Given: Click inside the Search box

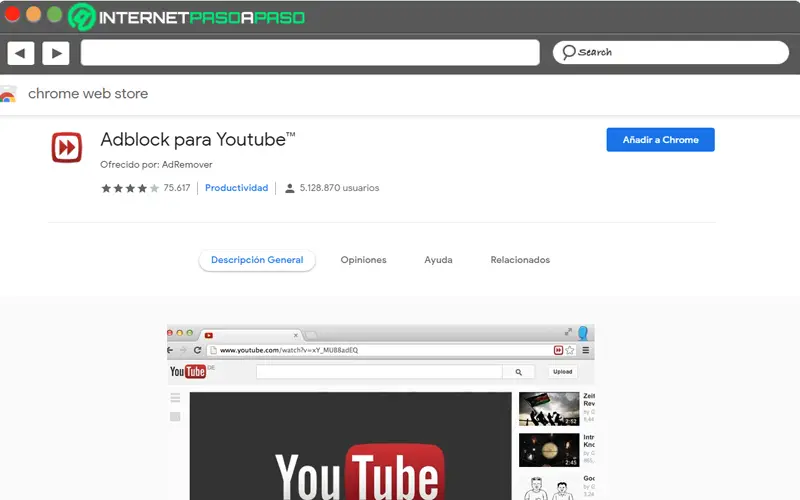Looking at the screenshot, I should click(670, 52).
